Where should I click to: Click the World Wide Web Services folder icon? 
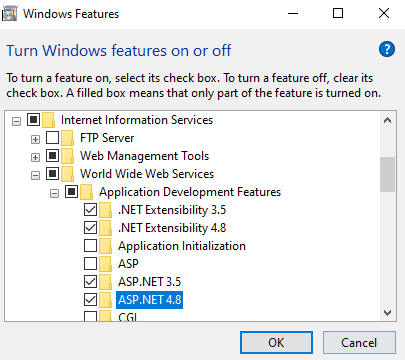tap(68, 174)
